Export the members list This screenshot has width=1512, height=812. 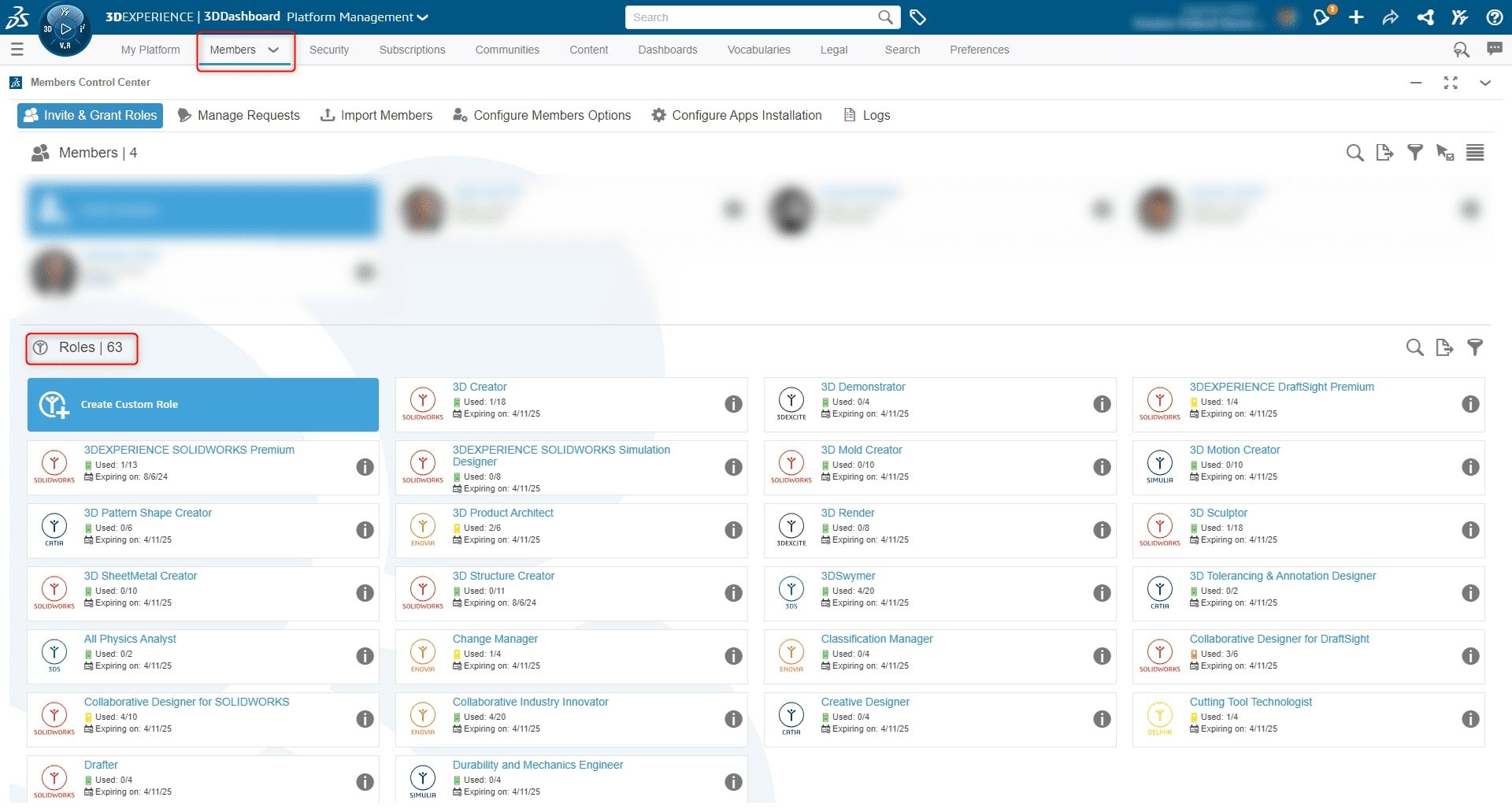coord(1384,153)
